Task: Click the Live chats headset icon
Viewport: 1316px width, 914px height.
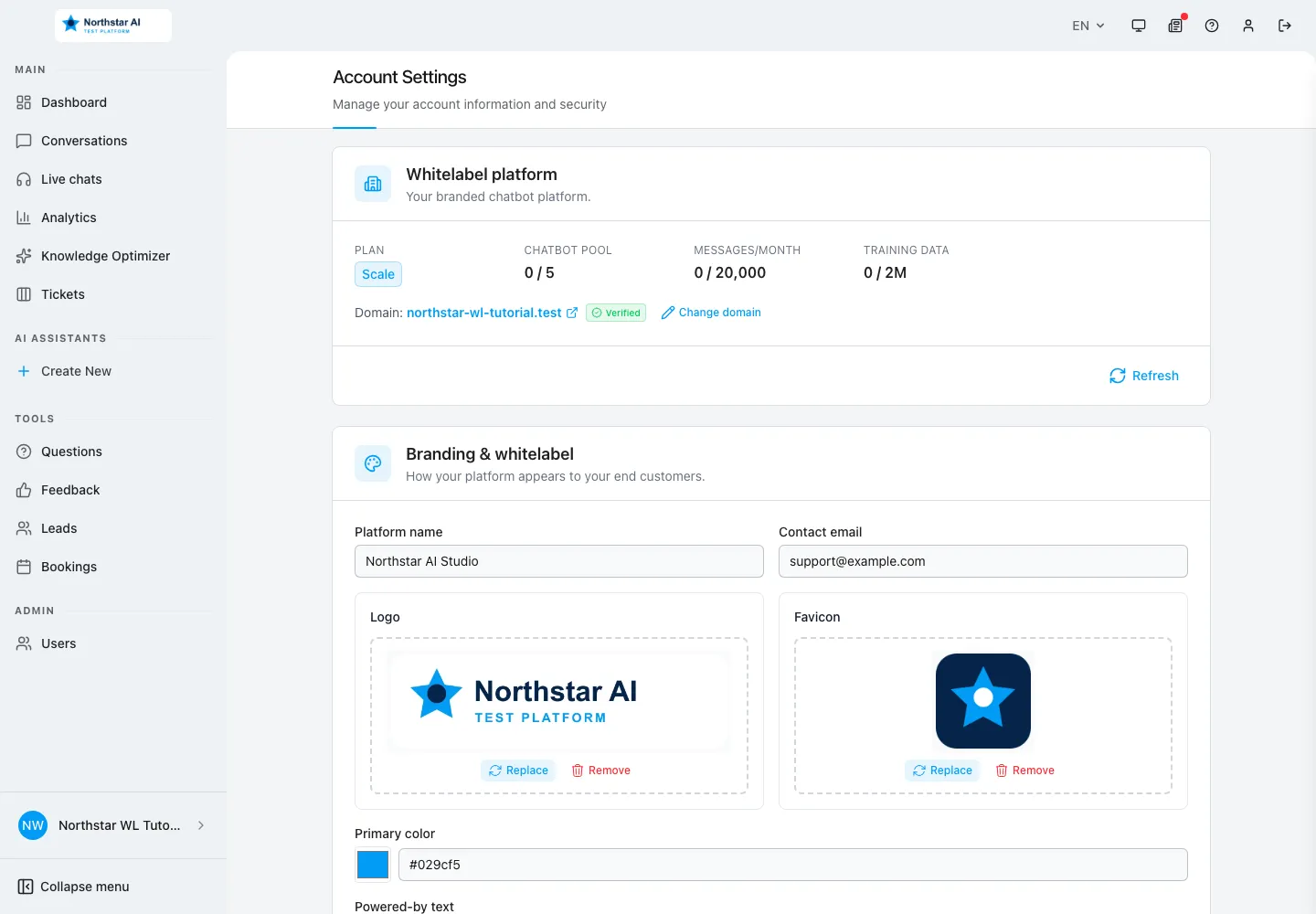Action: click(24, 179)
